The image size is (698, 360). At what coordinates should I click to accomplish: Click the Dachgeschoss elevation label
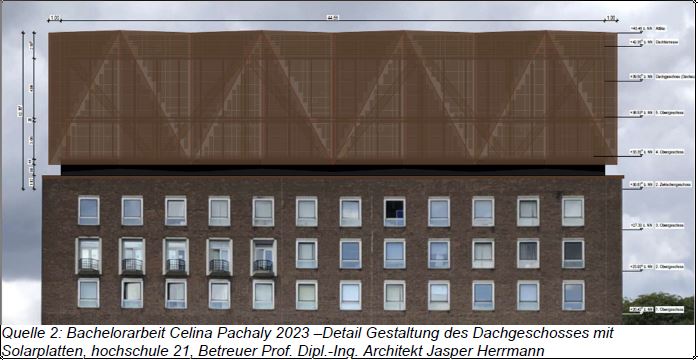coord(661,77)
